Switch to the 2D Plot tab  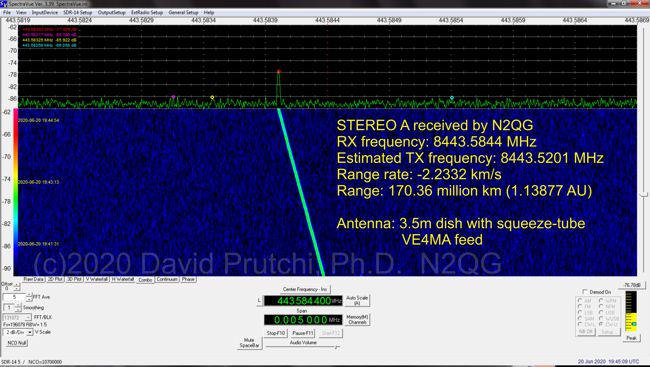point(55,280)
